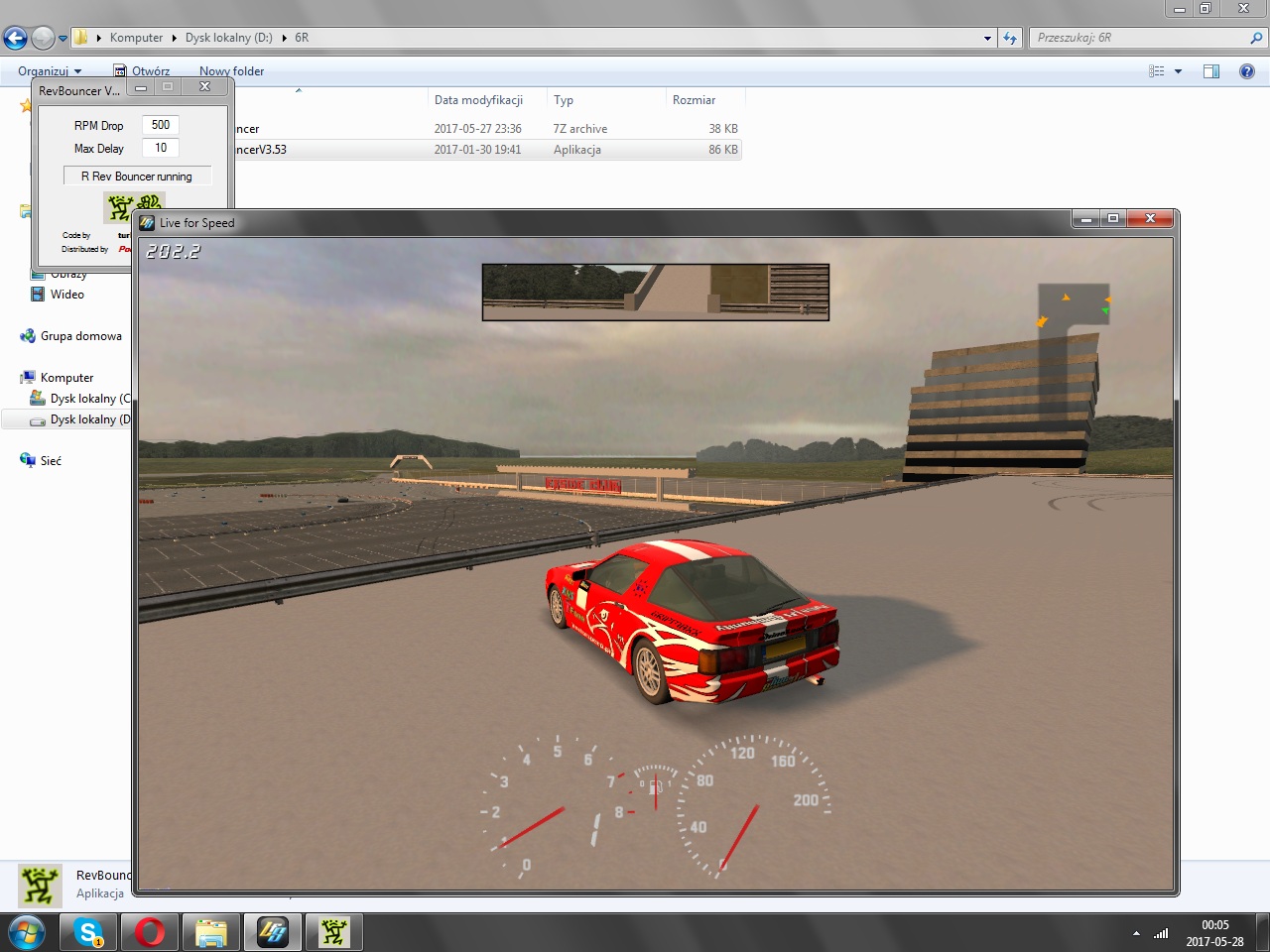
Task: Click the RPM Drop value field
Action: (161, 125)
